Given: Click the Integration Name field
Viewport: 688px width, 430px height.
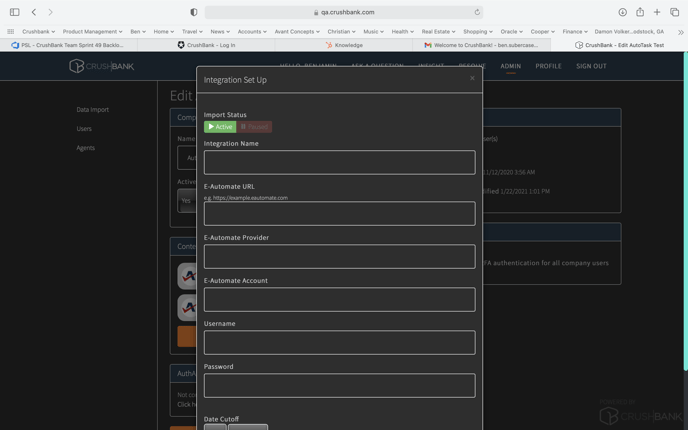Looking at the screenshot, I should point(340,162).
